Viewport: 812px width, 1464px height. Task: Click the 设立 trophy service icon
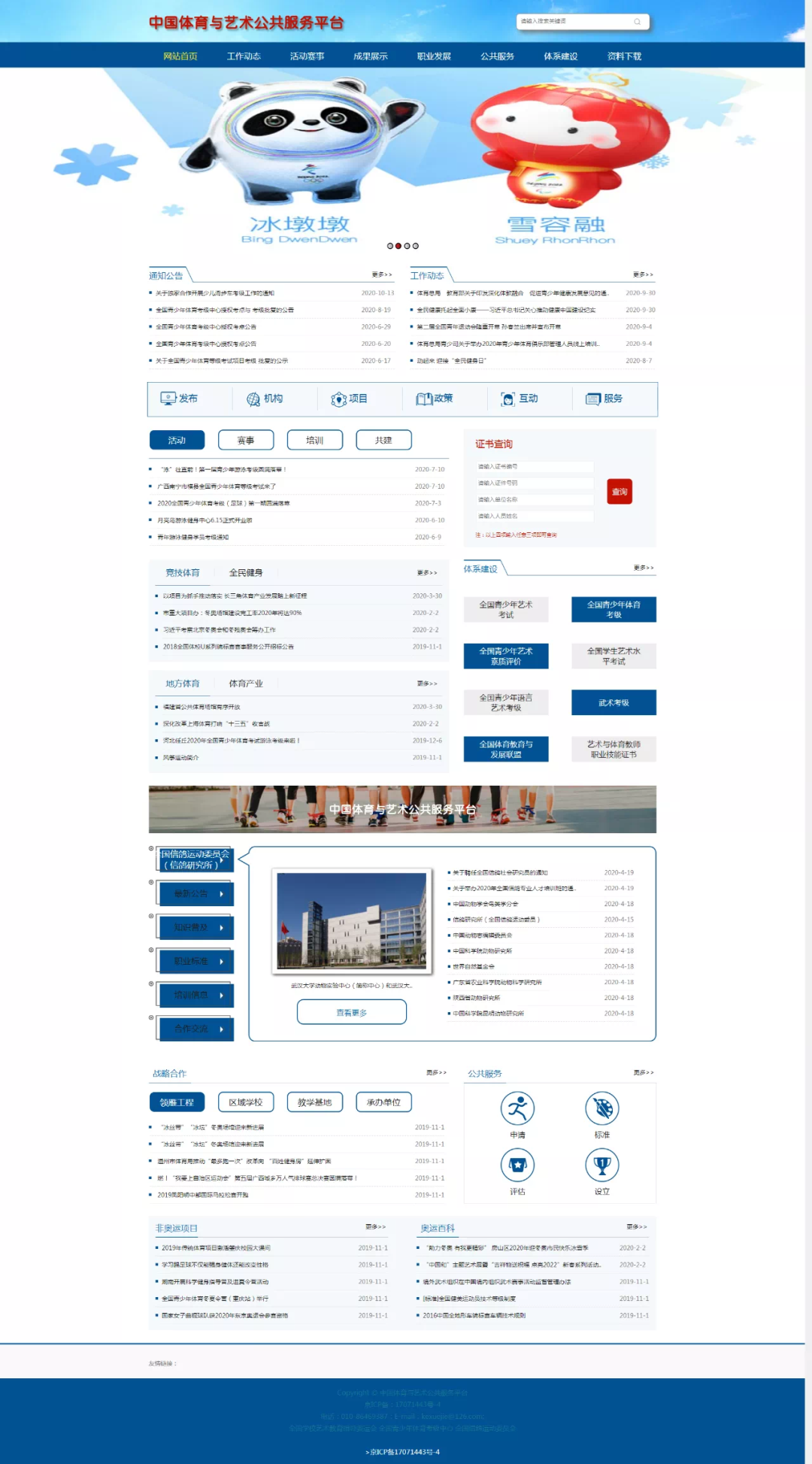602,1165
